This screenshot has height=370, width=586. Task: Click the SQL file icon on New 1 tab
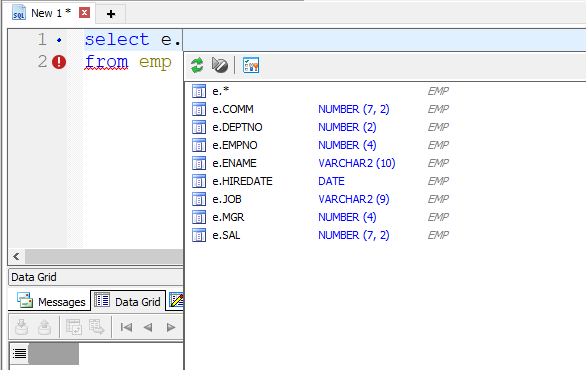[x=19, y=13]
